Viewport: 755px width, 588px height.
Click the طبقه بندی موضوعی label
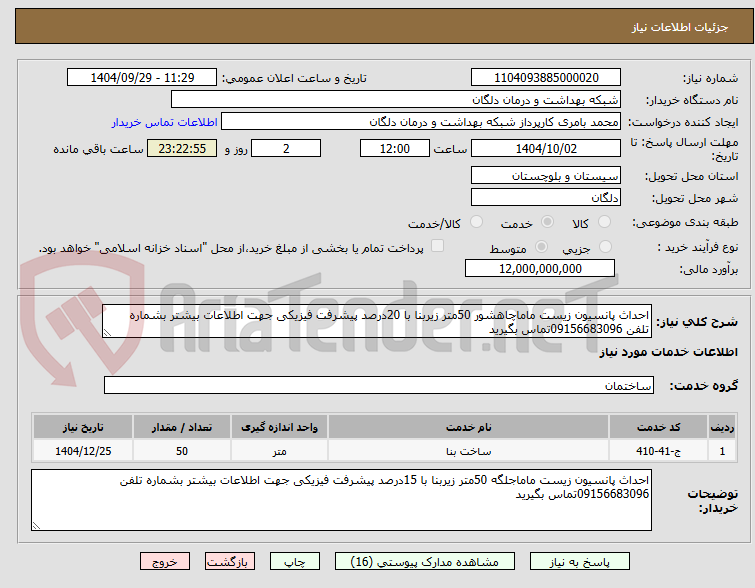pyautogui.click(x=685, y=222)
